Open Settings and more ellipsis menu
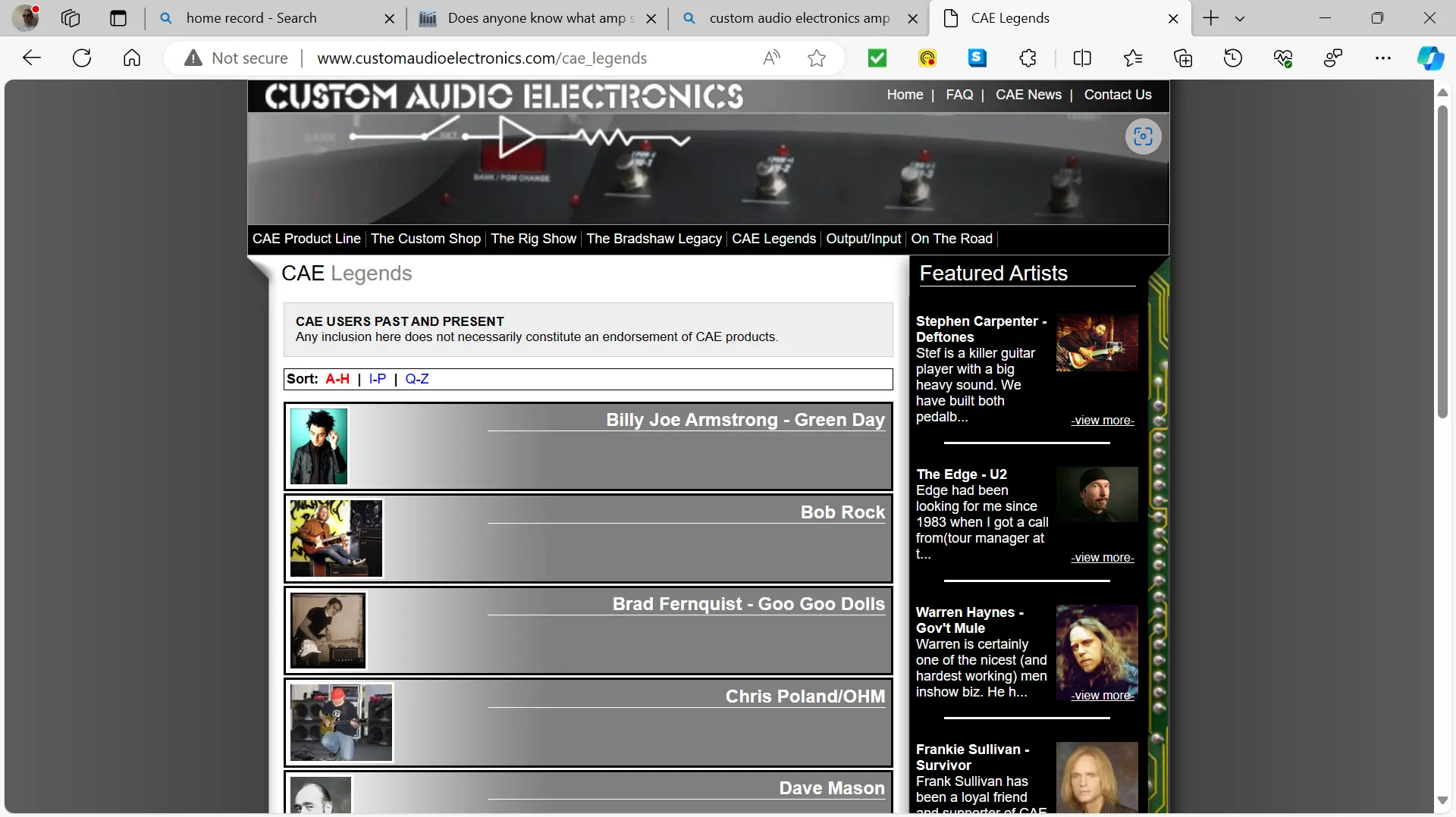The height and width of the screenshot is (817, 1456). click(x=1383, y=58)
